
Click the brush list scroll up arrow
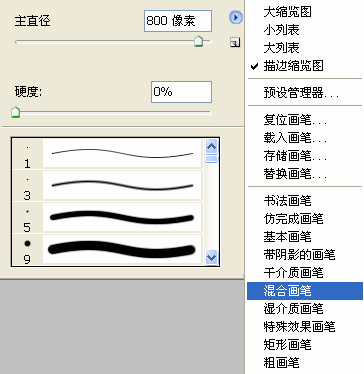[211, 146]
